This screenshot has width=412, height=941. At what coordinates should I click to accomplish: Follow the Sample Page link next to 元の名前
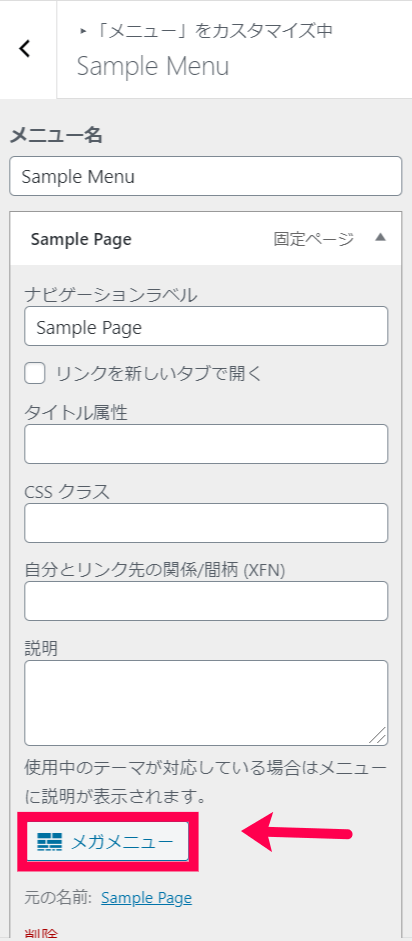click(146, 898)
